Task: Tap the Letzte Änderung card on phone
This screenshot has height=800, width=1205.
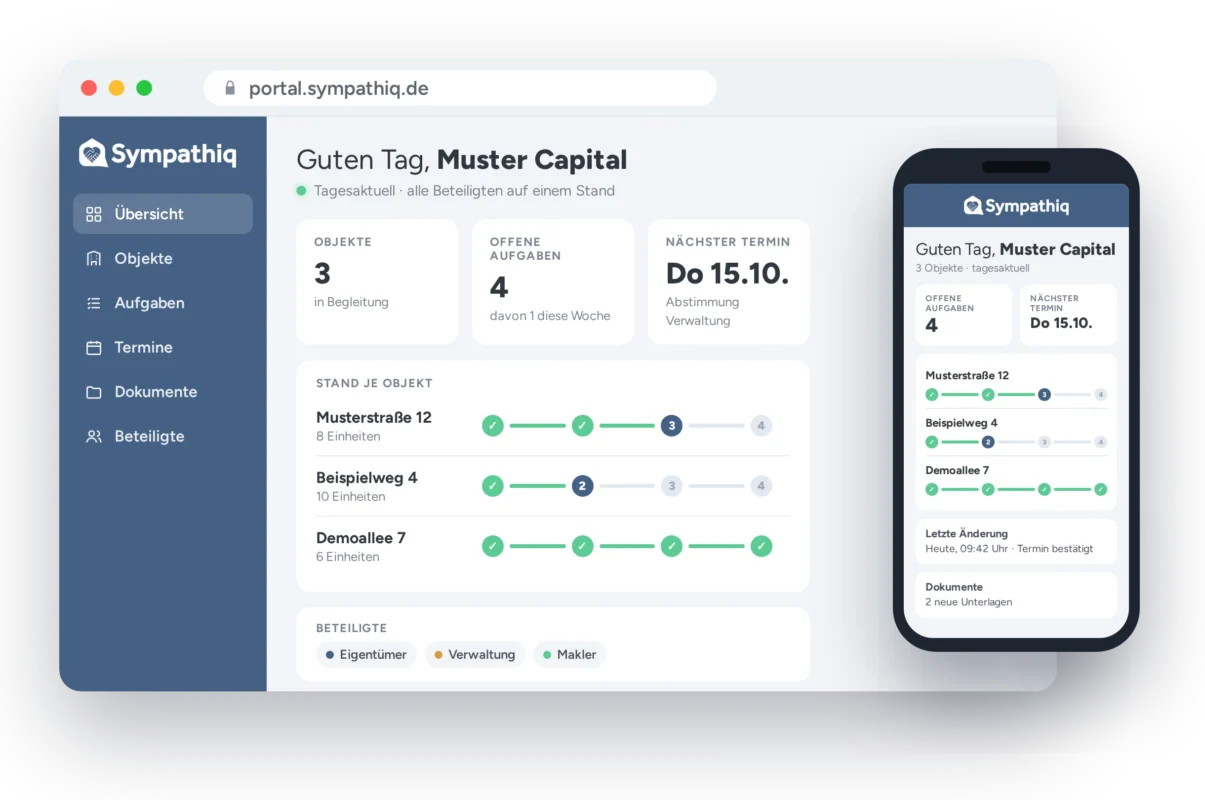Action: click(1016, 541)
